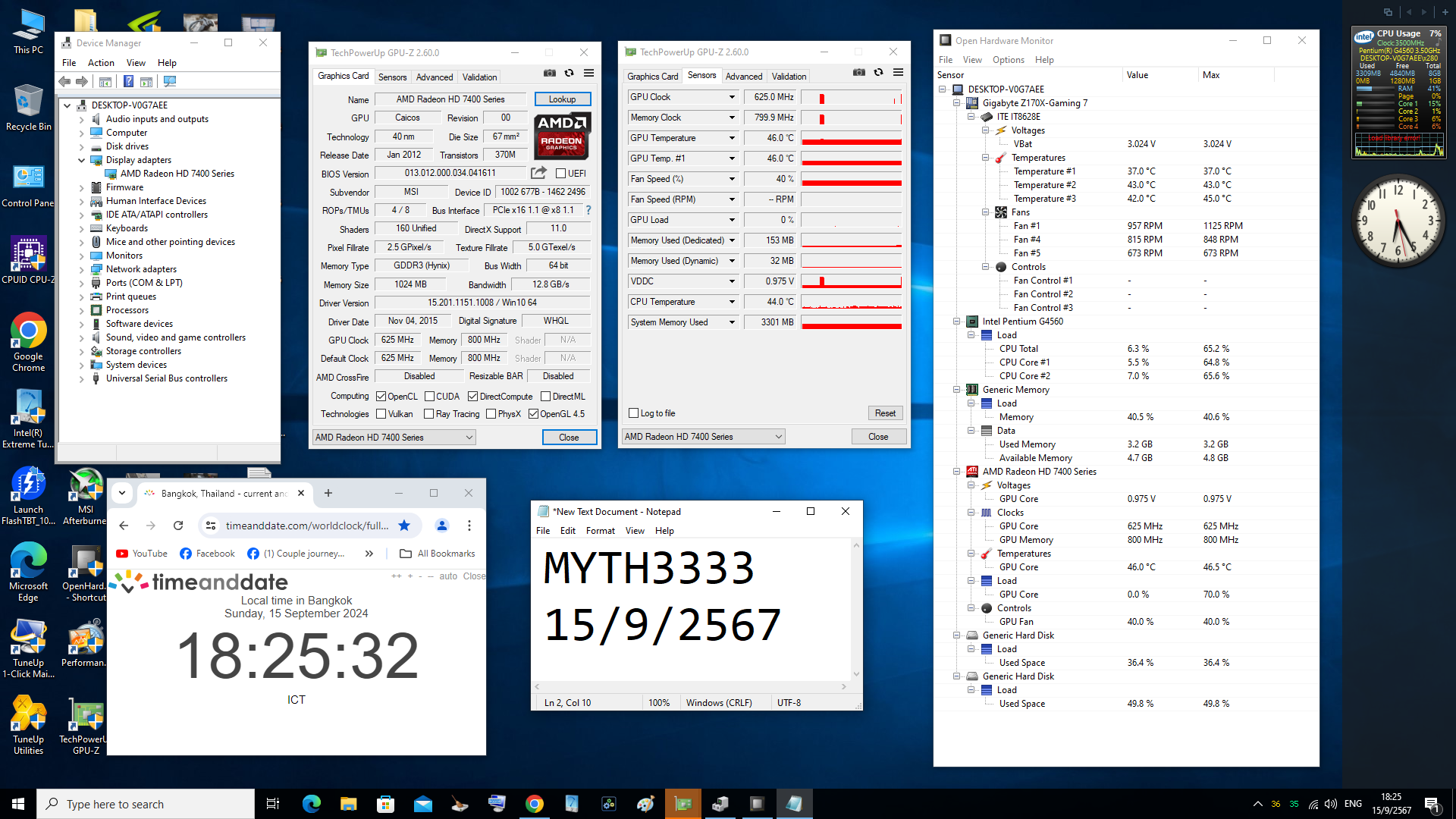The height and width of the screenshot is (819, 1456).
Task: Enable the Log to file checkbox
Action: click(x=634, y=413)
